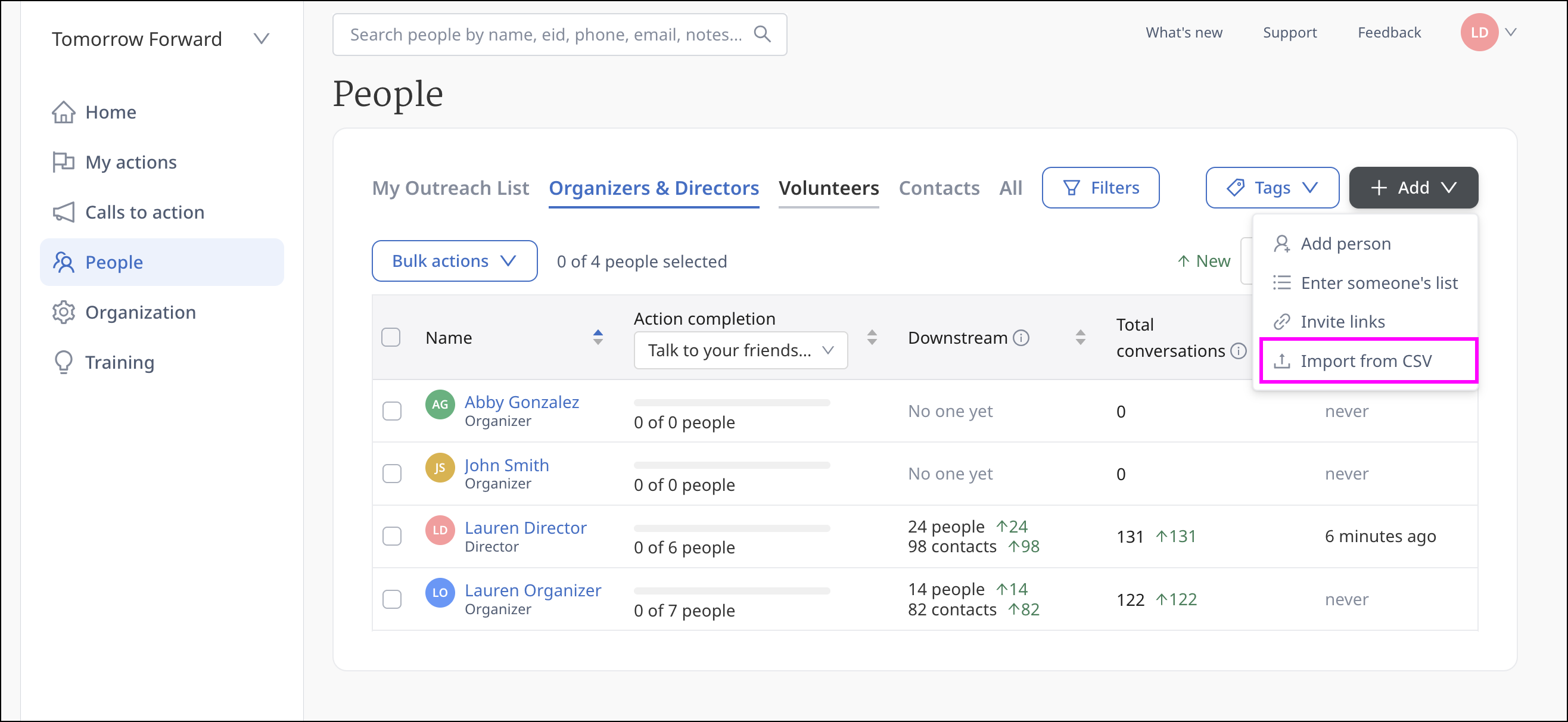Switch to the Volunteers tab
1568x722 pixels.
point(829,188)
